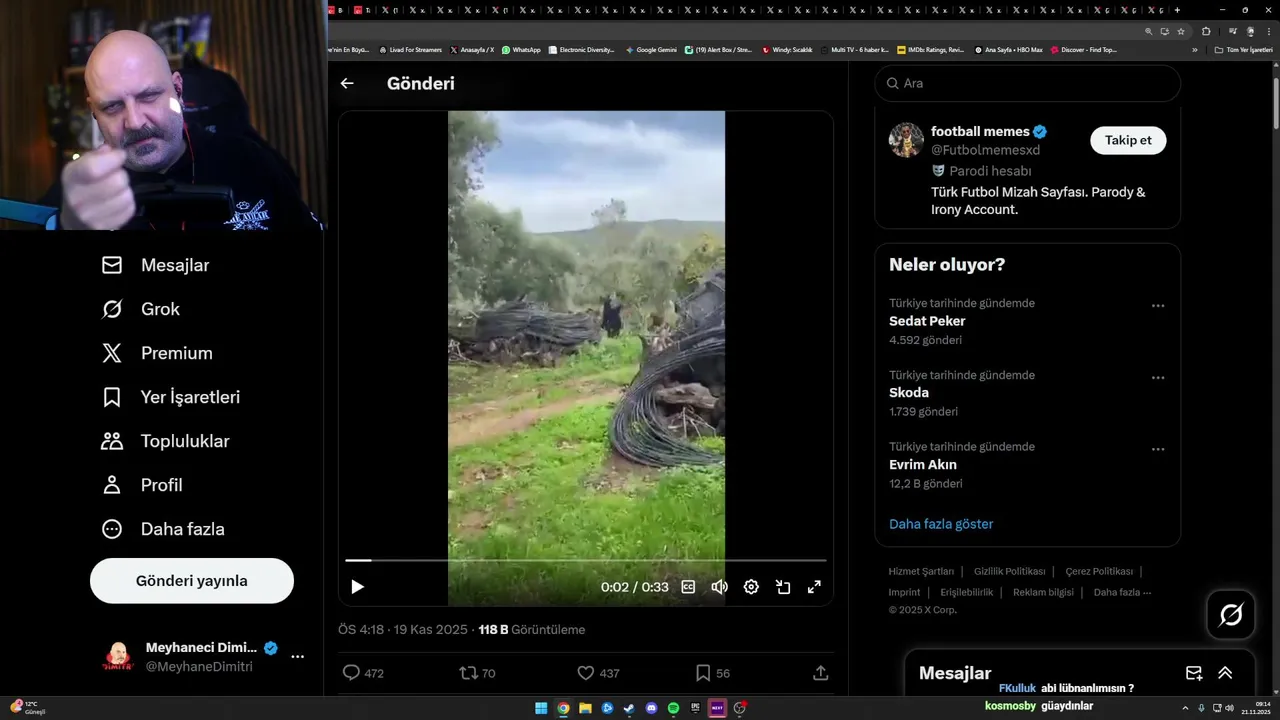The width and height of the screenshot is (1280, 720).
Task: Expand Daha fazla menu
Action: [x=162, y=529]
